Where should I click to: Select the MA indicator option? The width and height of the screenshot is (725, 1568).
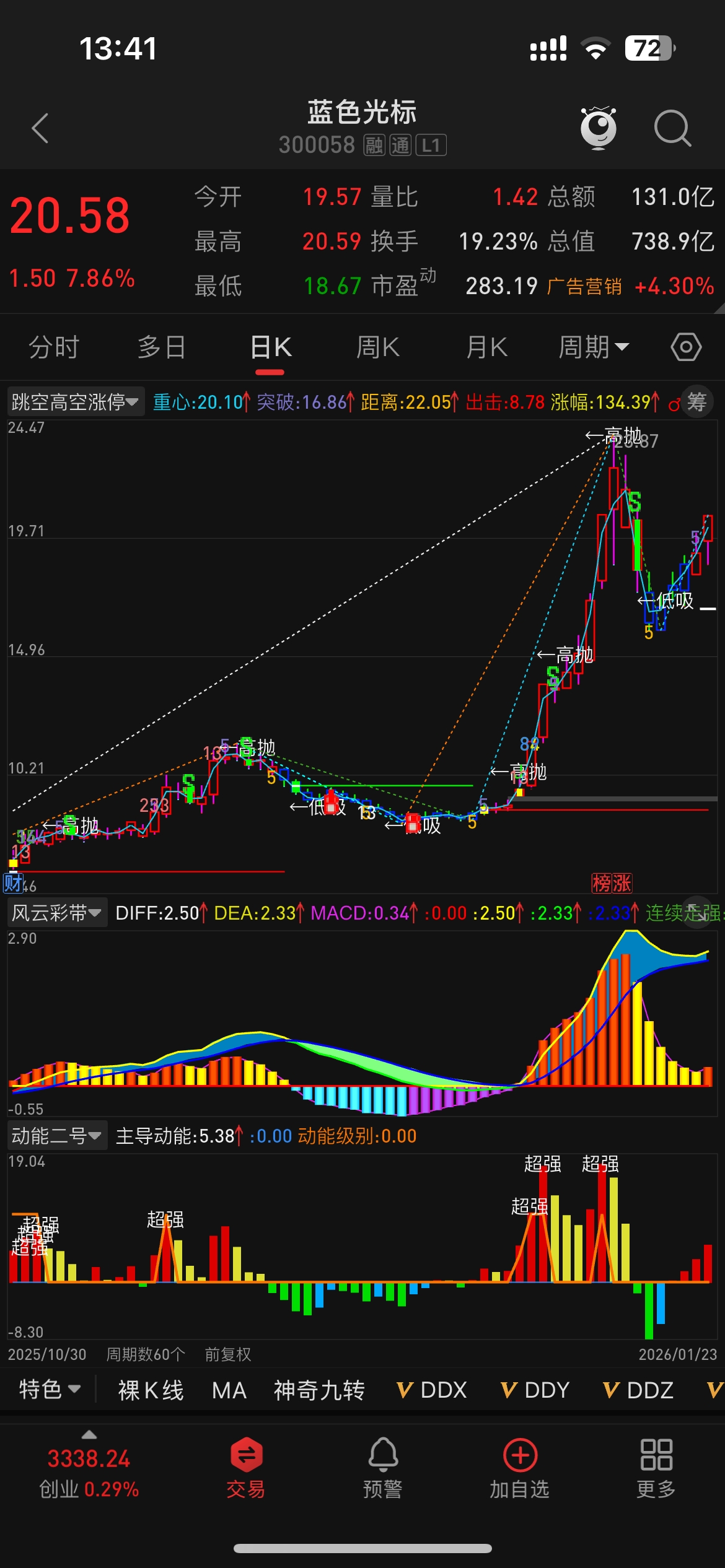point(229,1390)
